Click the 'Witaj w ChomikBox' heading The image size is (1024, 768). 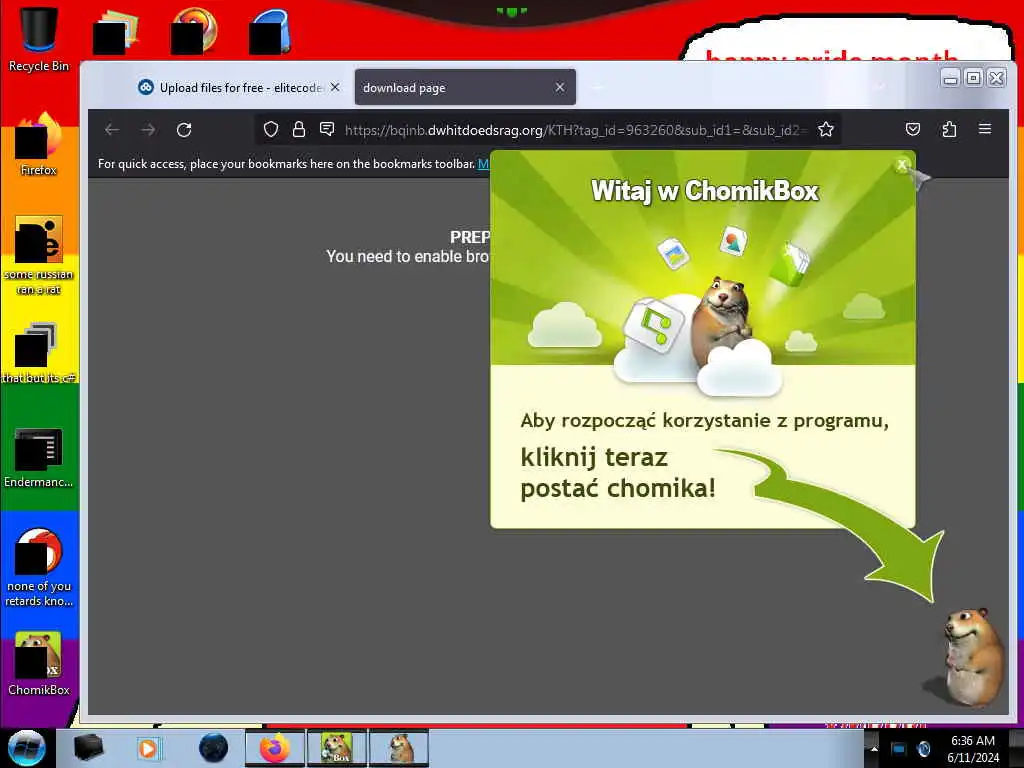[x=705, y=191]
